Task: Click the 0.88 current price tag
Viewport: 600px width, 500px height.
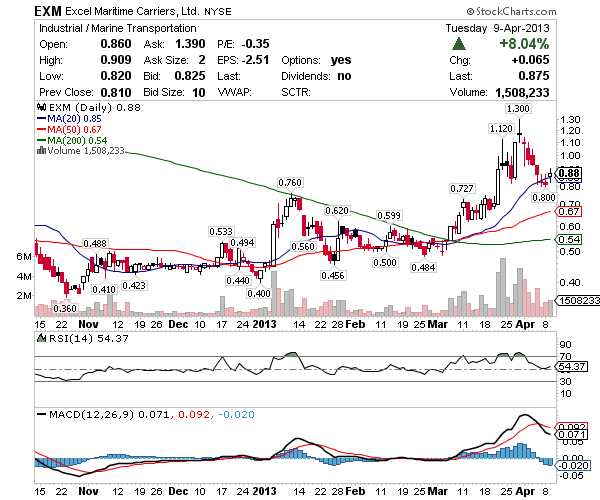Action: [x=570, y=173]
